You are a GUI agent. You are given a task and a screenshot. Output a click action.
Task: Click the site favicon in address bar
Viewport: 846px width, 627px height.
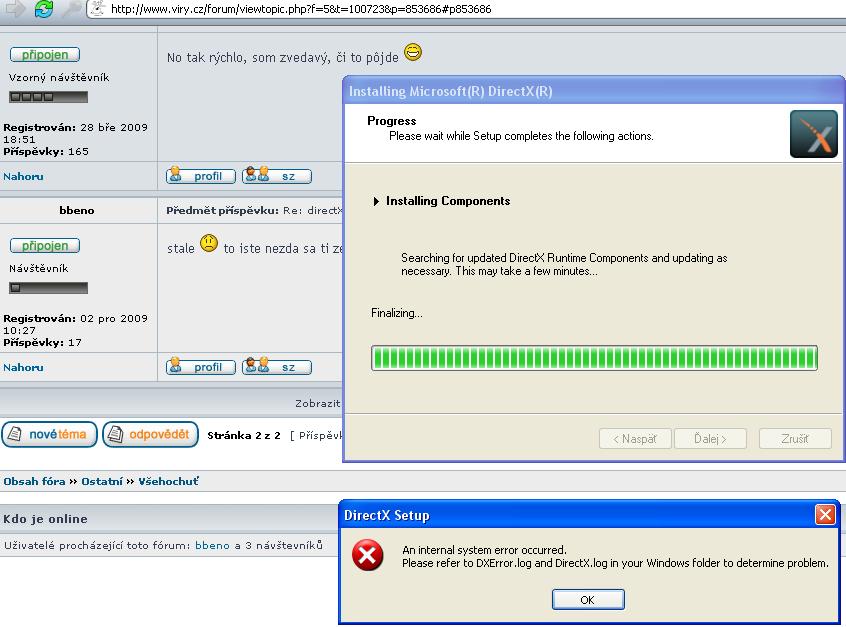(98, 9)
